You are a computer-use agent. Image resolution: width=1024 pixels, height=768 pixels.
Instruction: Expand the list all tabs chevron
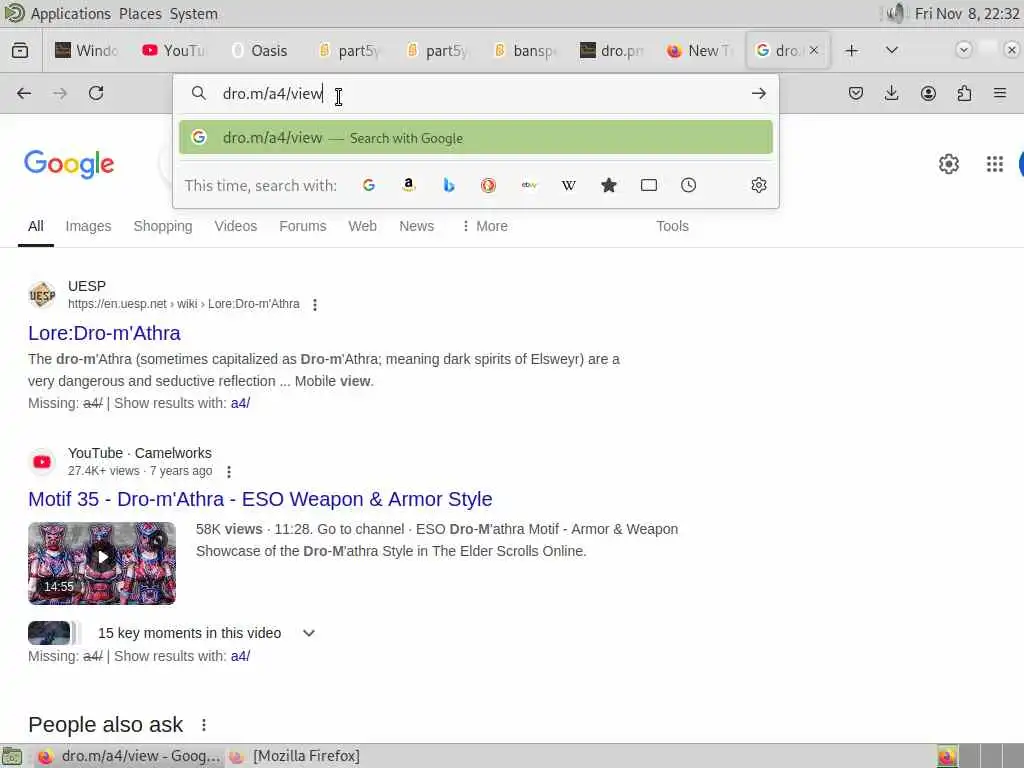(891, 50)
